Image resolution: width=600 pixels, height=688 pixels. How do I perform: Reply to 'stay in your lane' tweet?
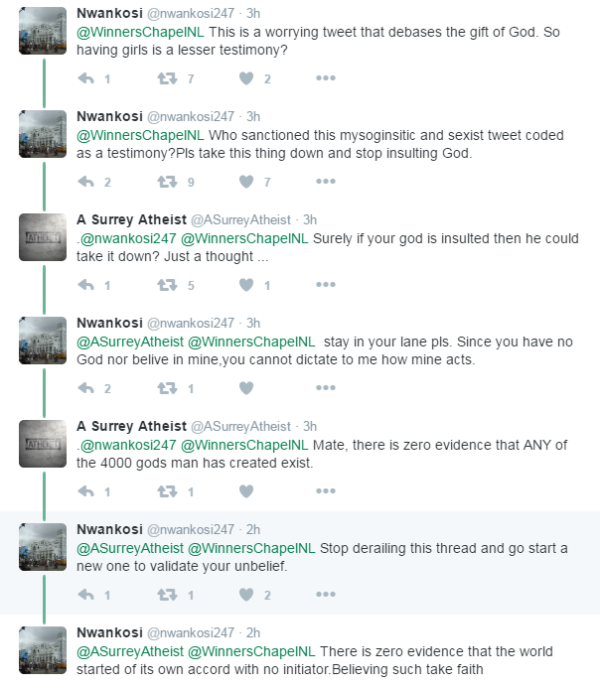pyautogui.click(x=86, y=388)
